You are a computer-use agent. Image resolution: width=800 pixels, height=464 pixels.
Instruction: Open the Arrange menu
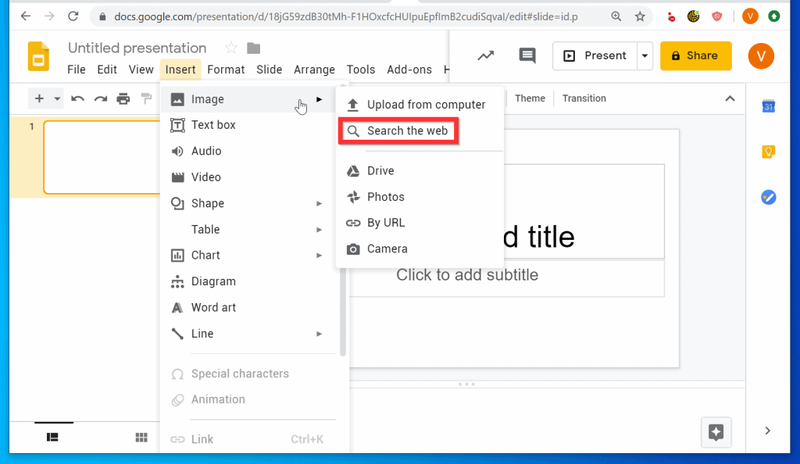tap(314, 69)
